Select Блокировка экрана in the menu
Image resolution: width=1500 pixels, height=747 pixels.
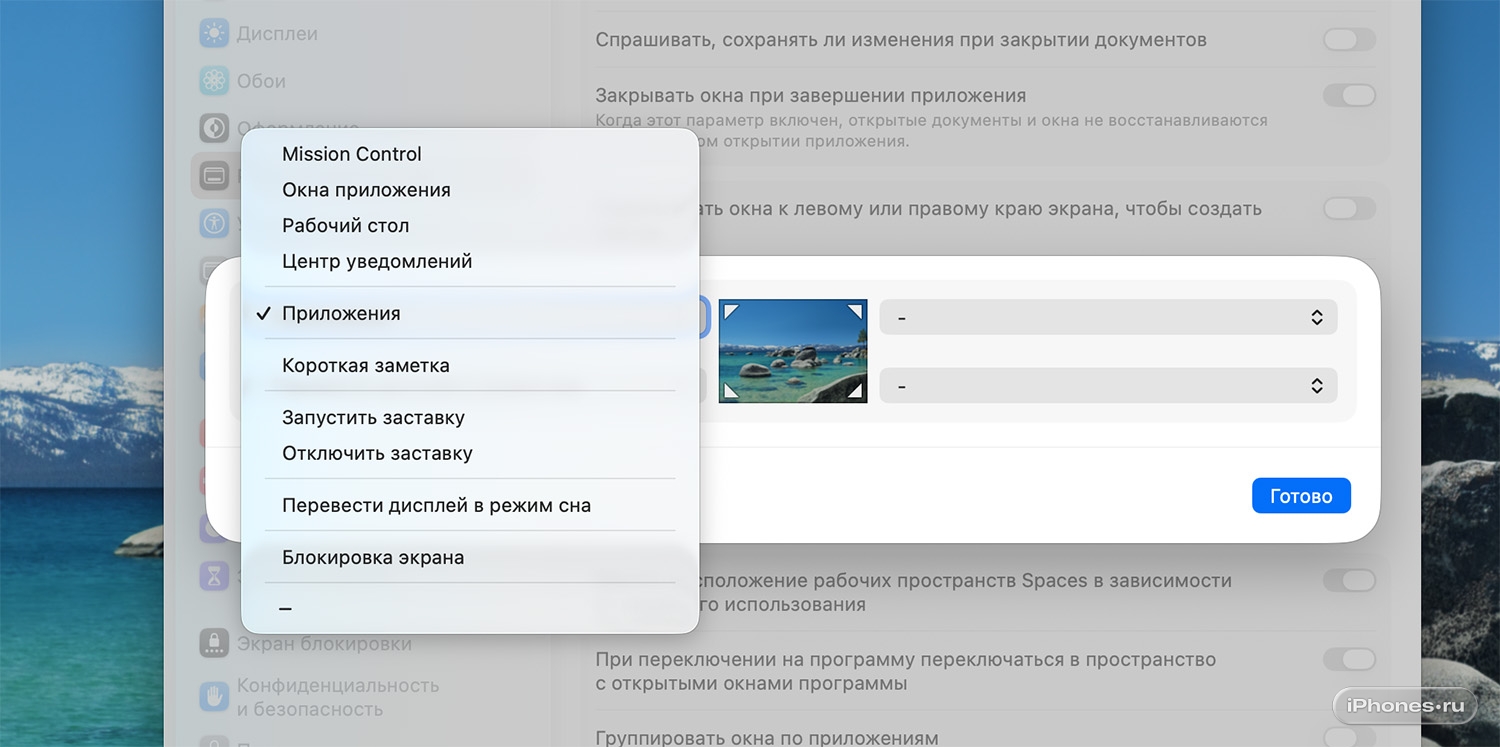coord(470,558)
